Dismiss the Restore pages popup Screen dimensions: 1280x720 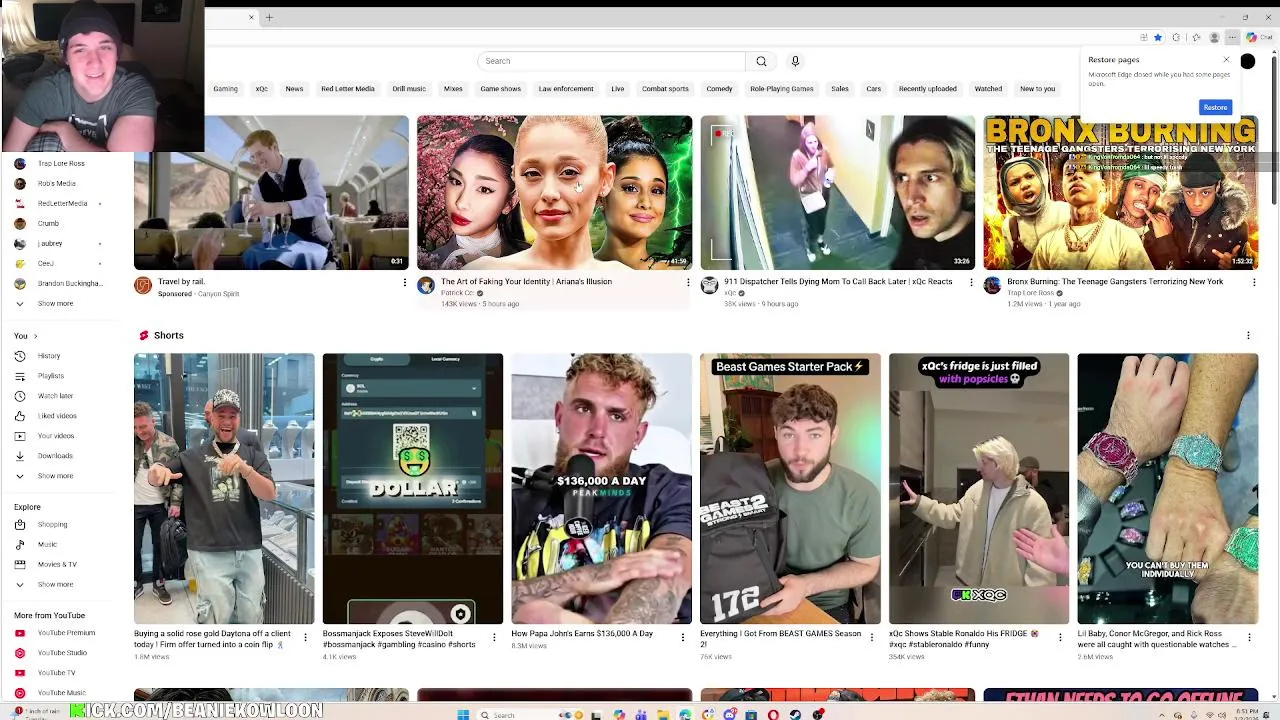(x=1226, y=60)
